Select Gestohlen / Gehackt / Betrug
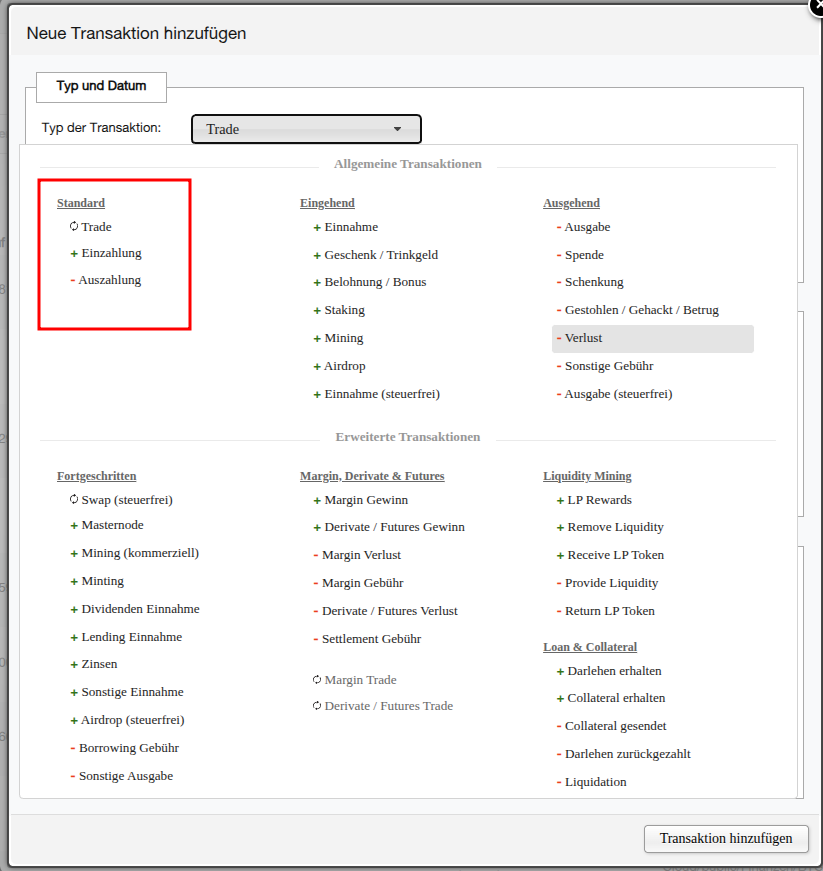The width and height of the screenshot is (823, 871). (x=641, y=310)
